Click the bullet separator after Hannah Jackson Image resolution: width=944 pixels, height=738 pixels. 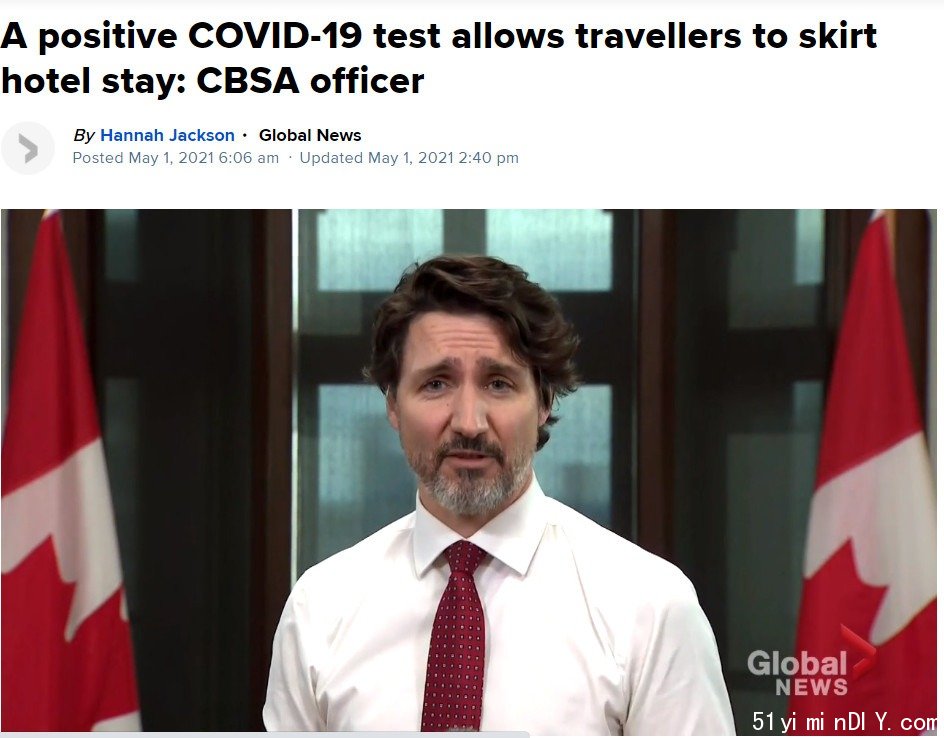(244, 135)
